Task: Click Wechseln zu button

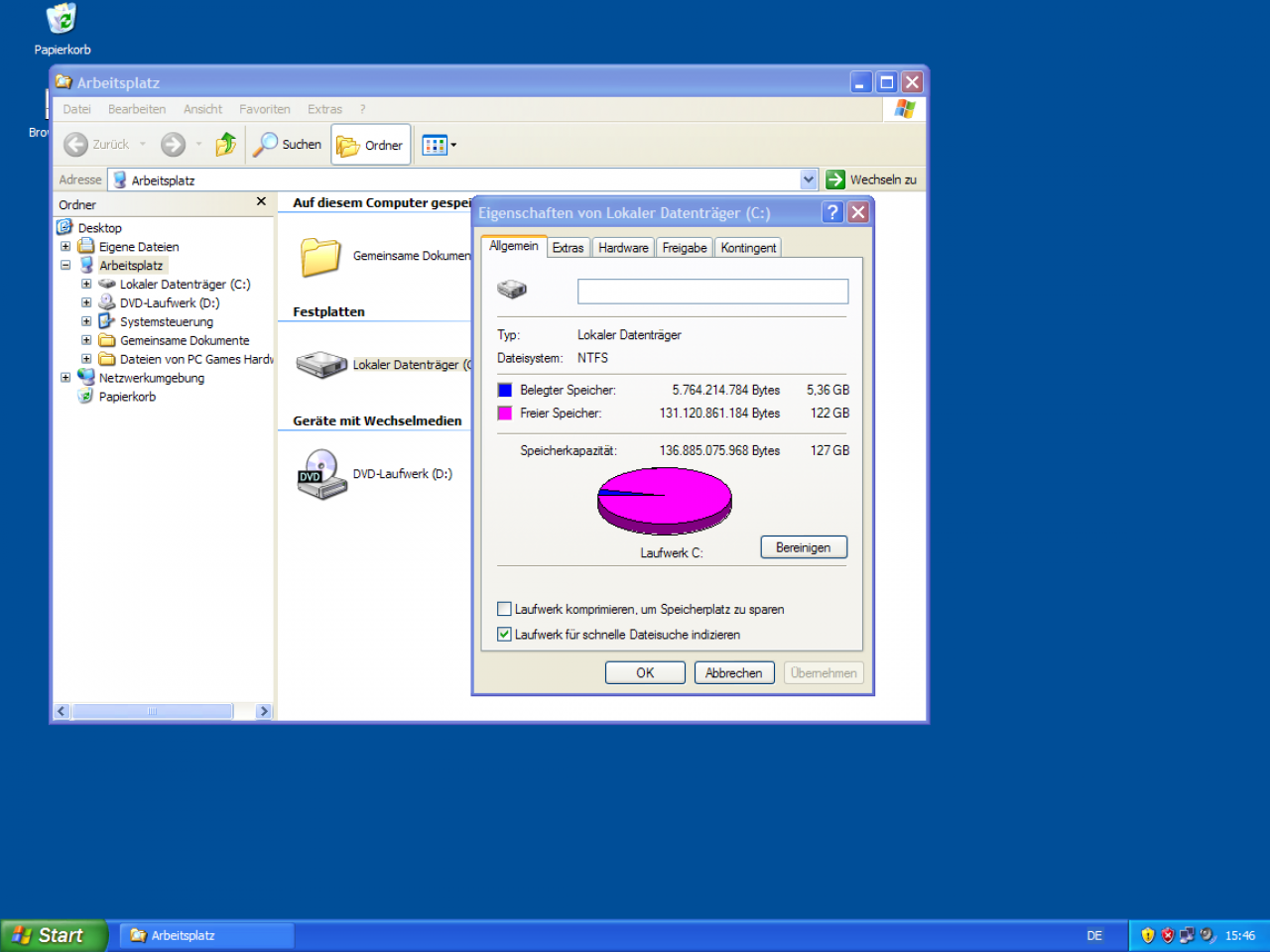Action: 872,179
